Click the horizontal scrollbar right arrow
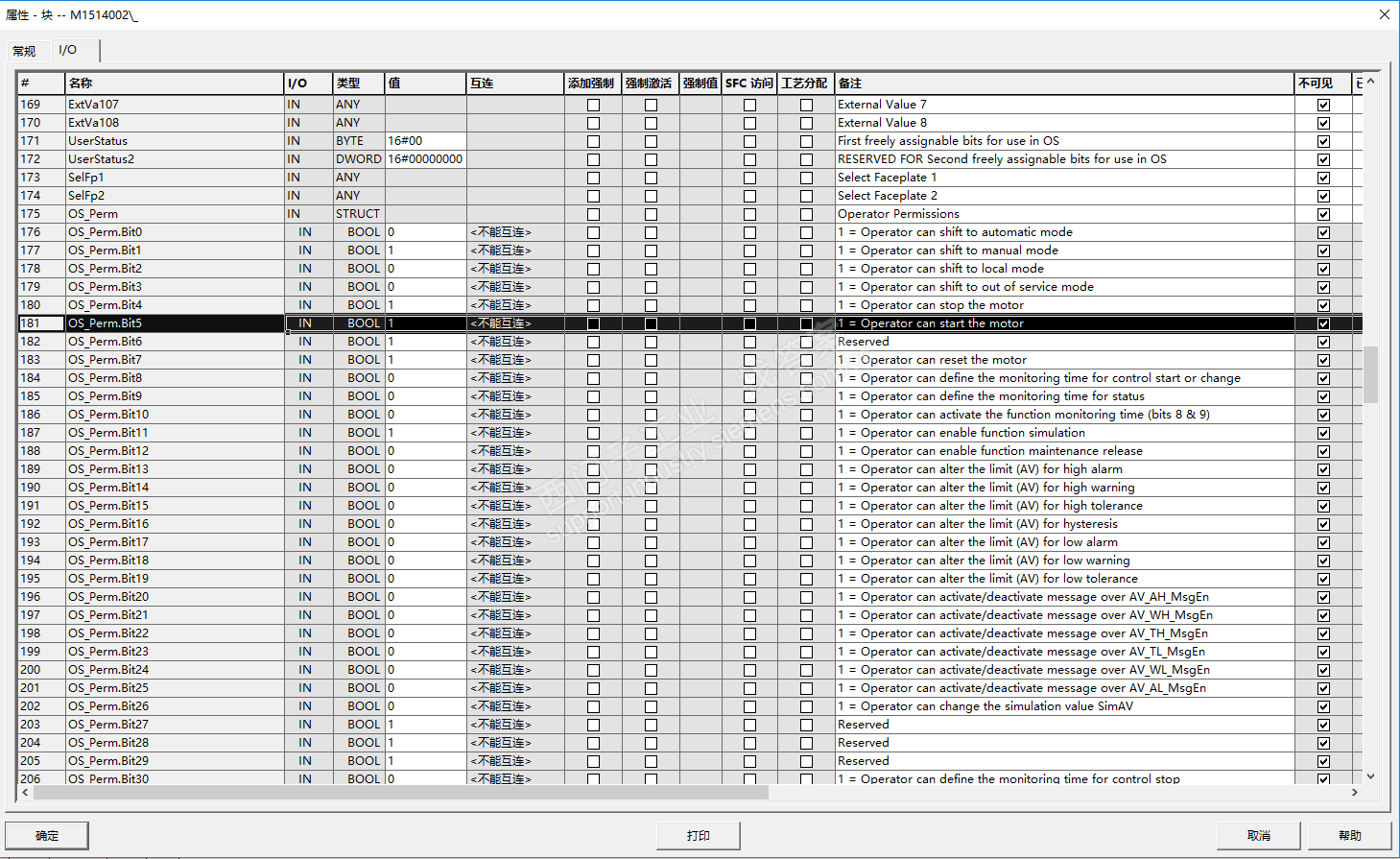 pos(1355,793)
